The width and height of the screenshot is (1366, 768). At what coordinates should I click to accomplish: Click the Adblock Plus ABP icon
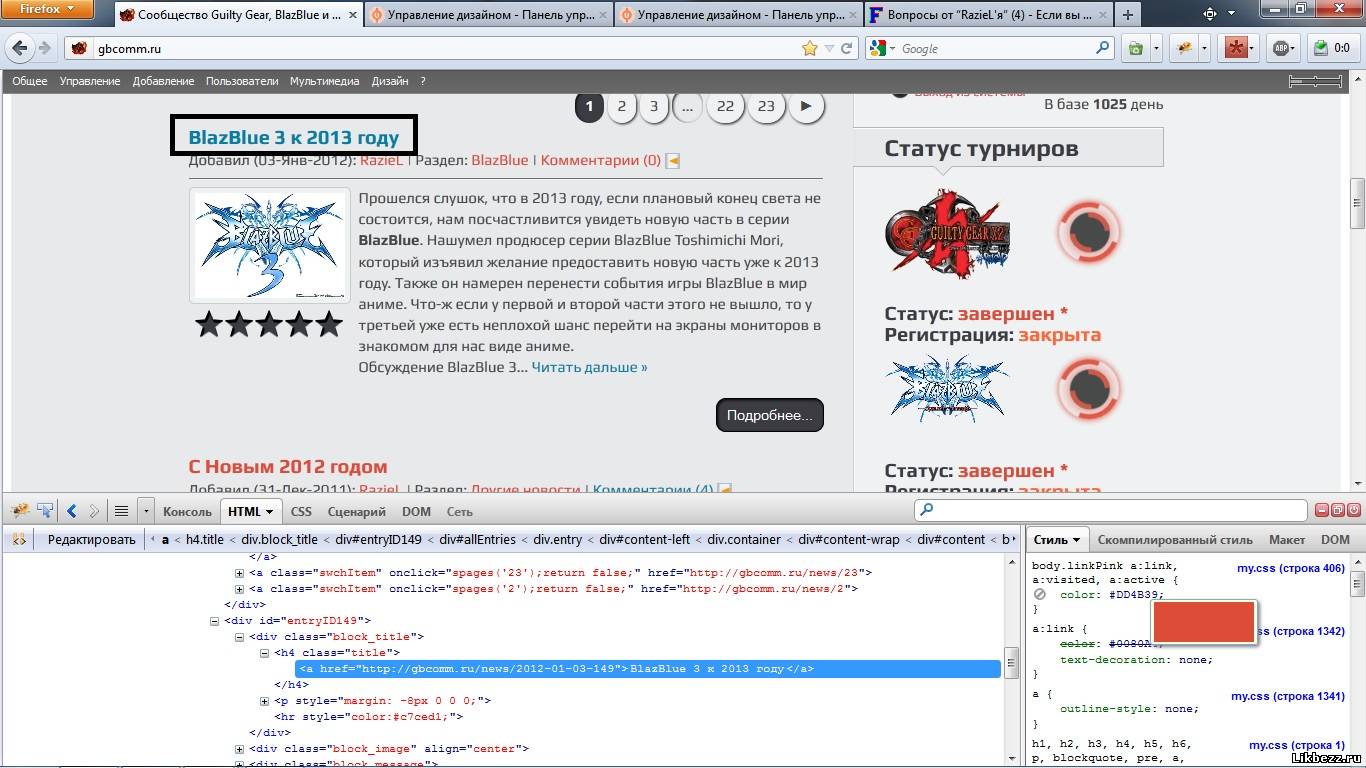(1283, 48)
